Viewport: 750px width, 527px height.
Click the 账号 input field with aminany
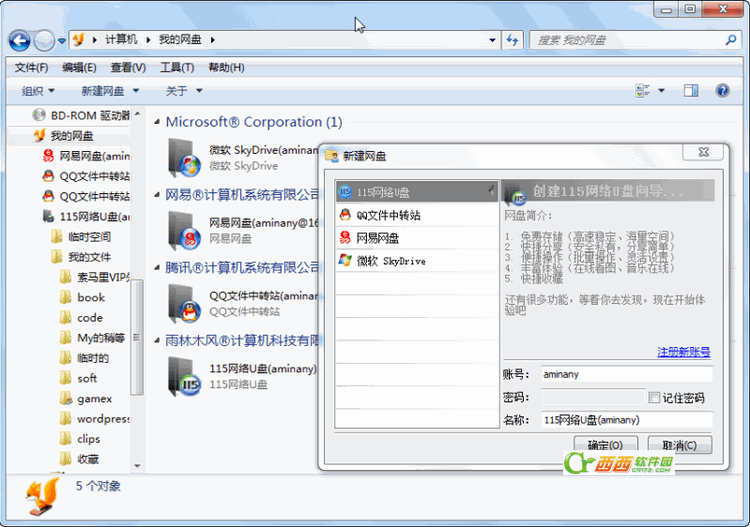tap(627, 374)
